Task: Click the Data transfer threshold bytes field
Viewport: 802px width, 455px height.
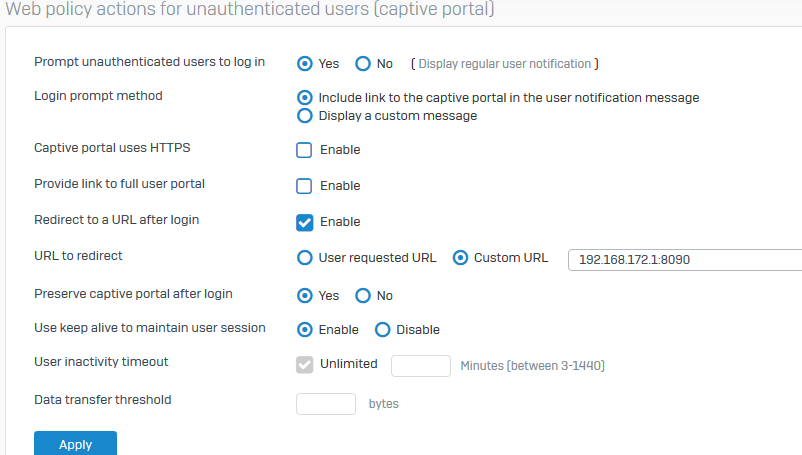Action: [x=326, y=404]
